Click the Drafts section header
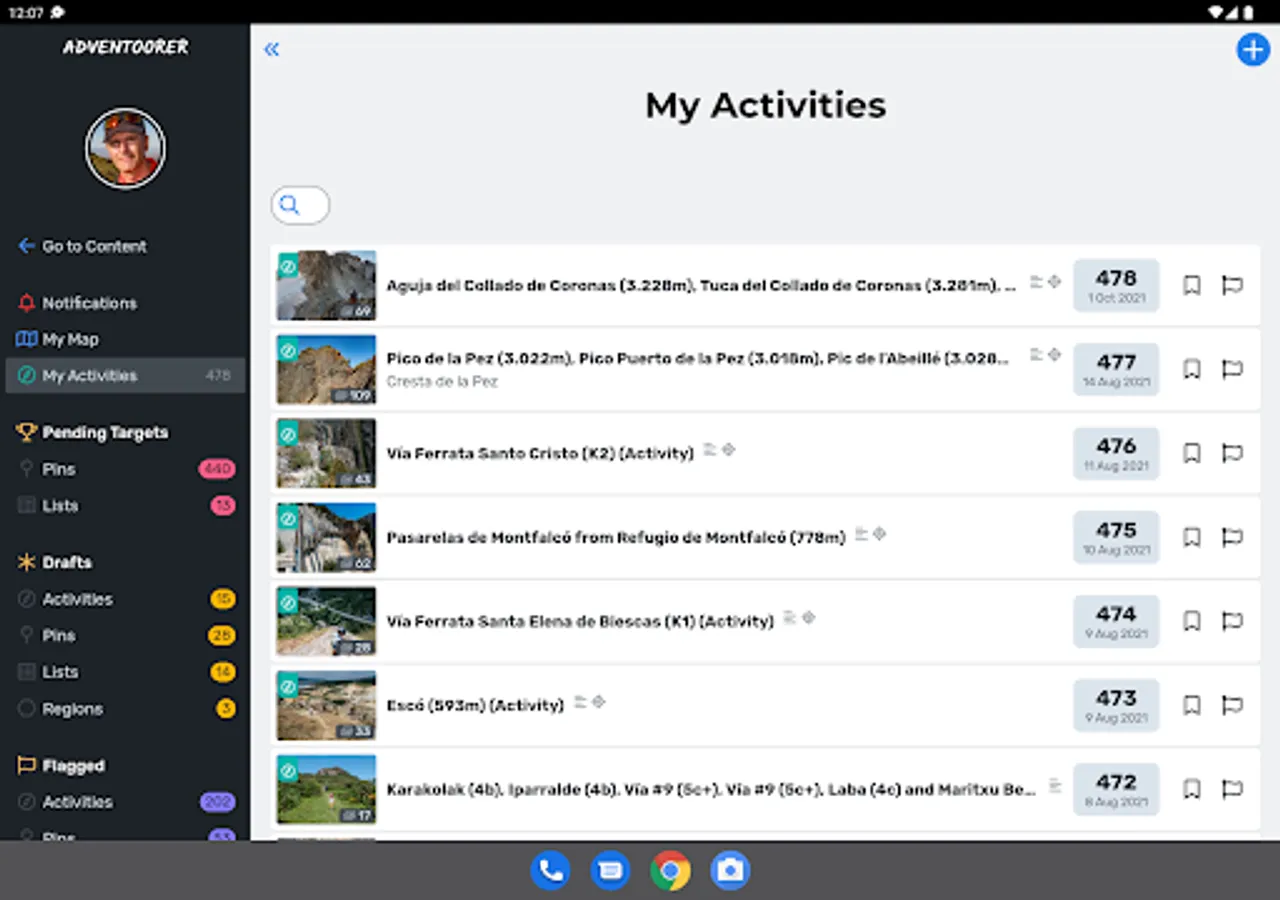 [55, 562]
